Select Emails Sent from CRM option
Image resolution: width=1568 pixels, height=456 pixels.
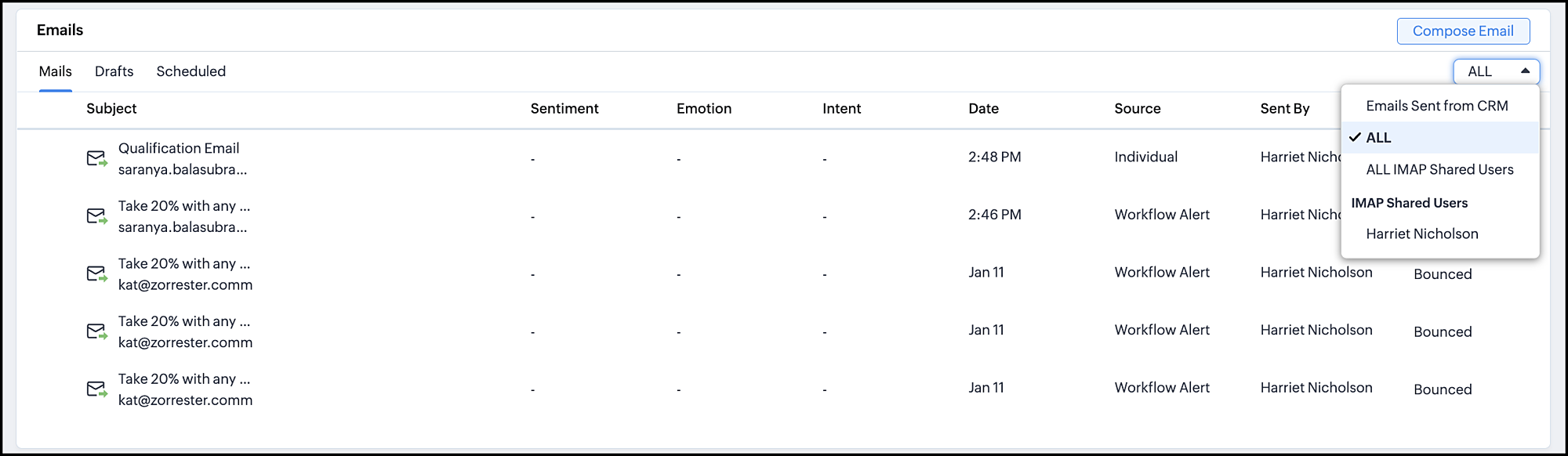[x=1436, y=106]
